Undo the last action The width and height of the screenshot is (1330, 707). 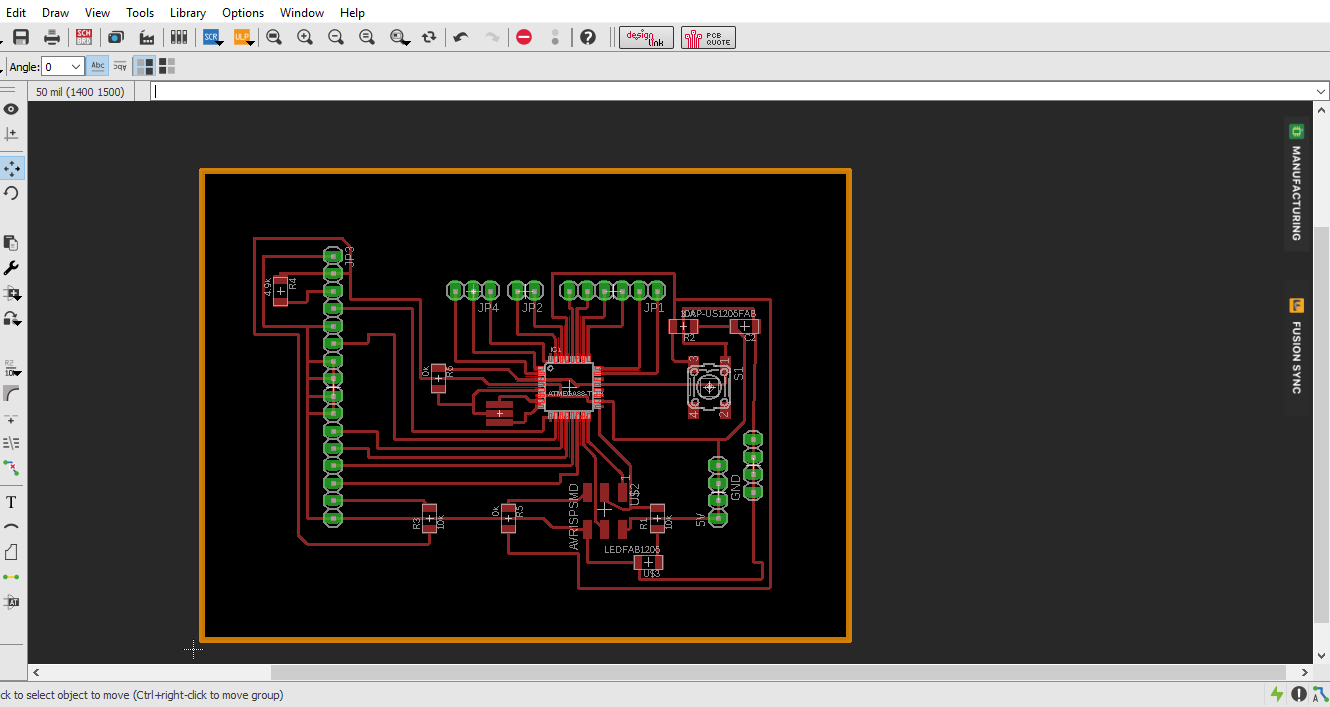tap(461, 37)
